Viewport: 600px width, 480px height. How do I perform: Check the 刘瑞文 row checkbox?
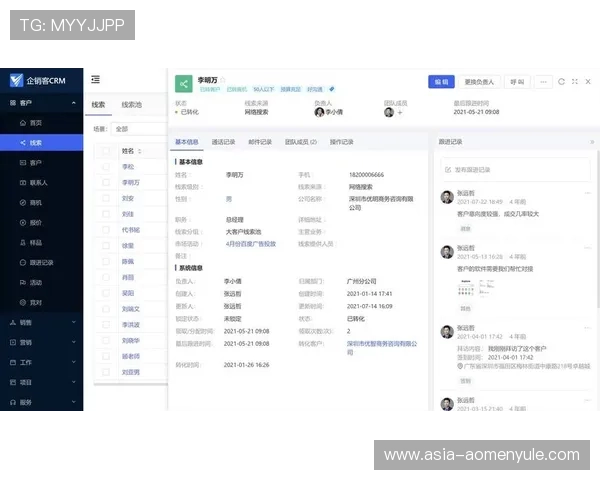coord(106,309)
